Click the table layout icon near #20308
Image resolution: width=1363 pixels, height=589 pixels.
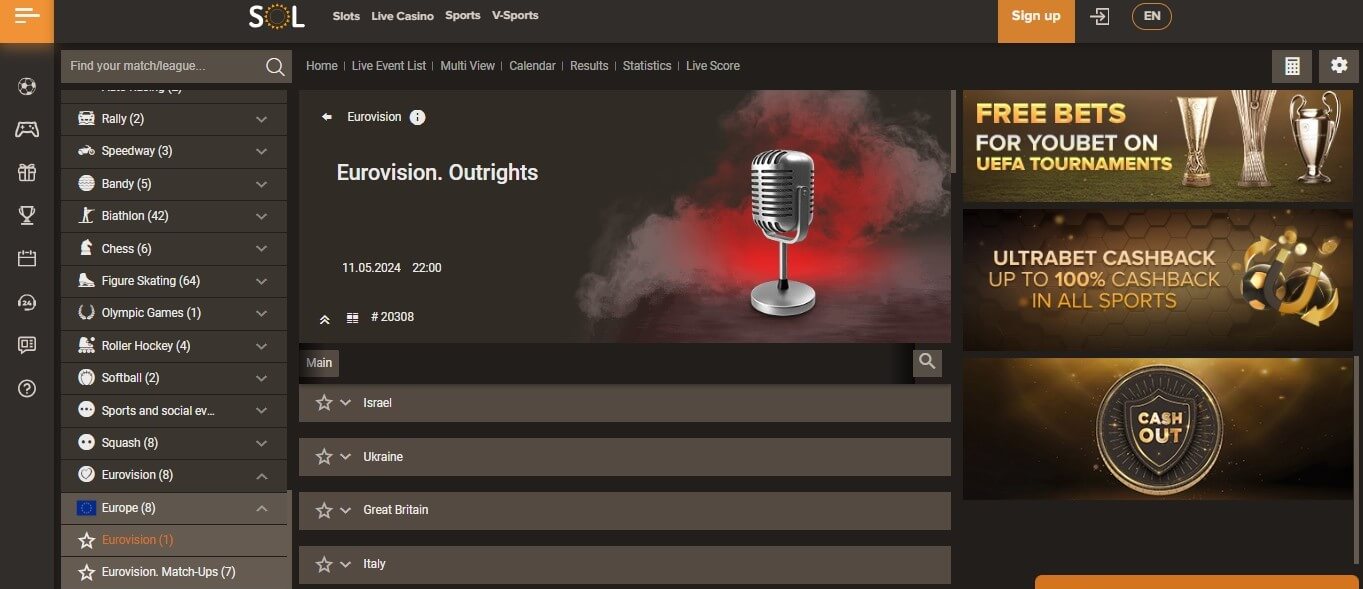352,318
